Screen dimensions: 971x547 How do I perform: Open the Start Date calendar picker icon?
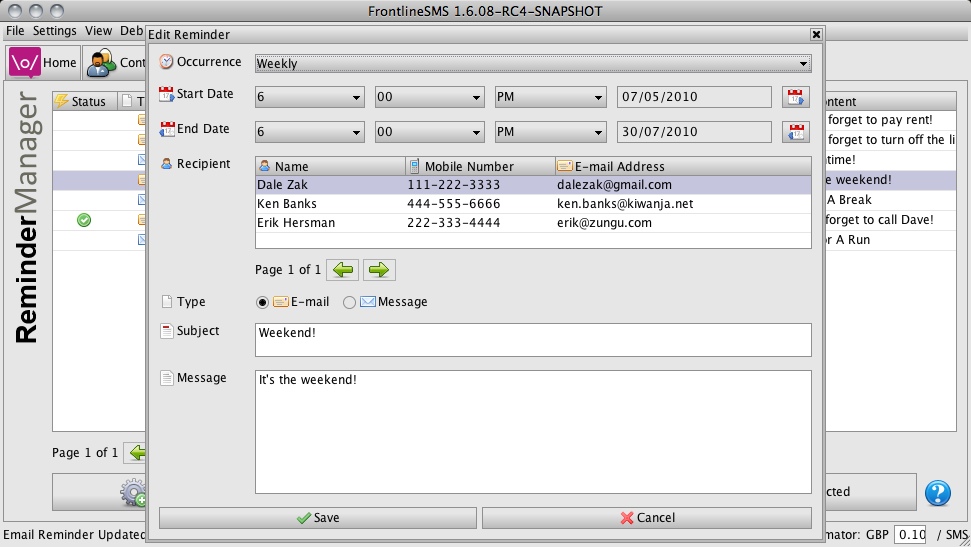coord(796,97)
